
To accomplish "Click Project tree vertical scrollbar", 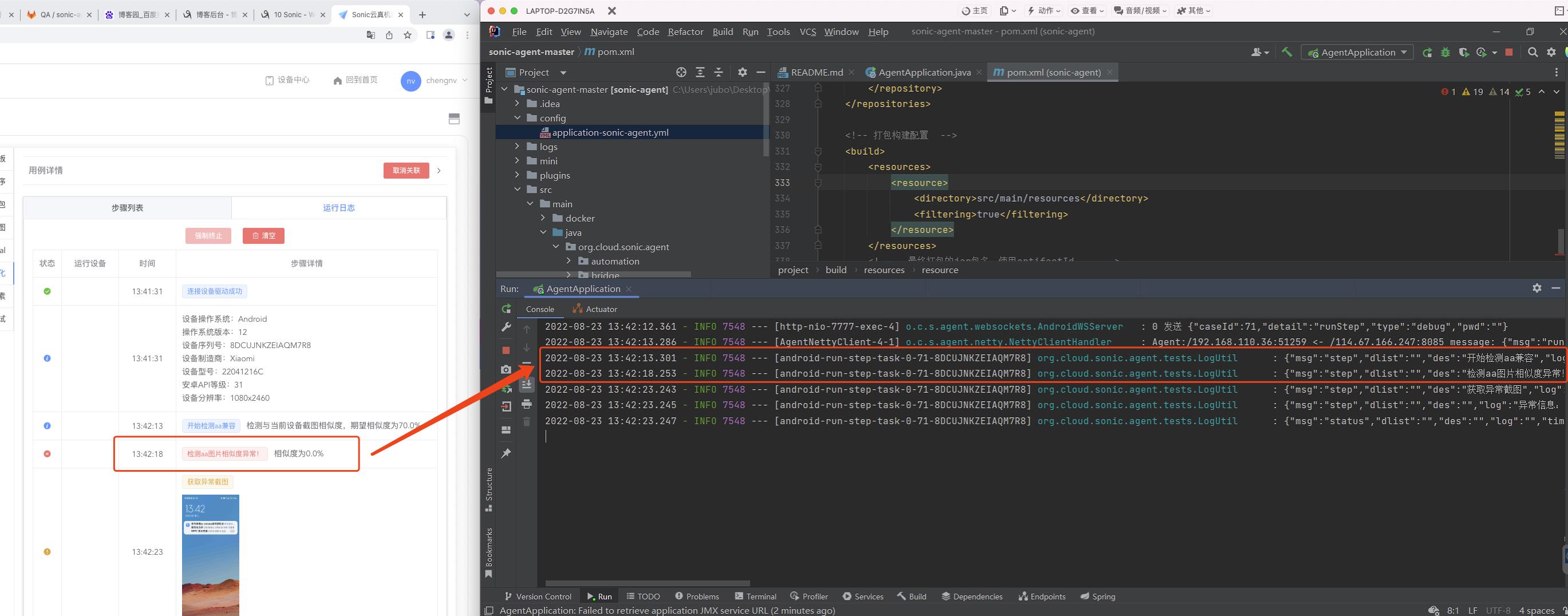I will pos(766,119).
